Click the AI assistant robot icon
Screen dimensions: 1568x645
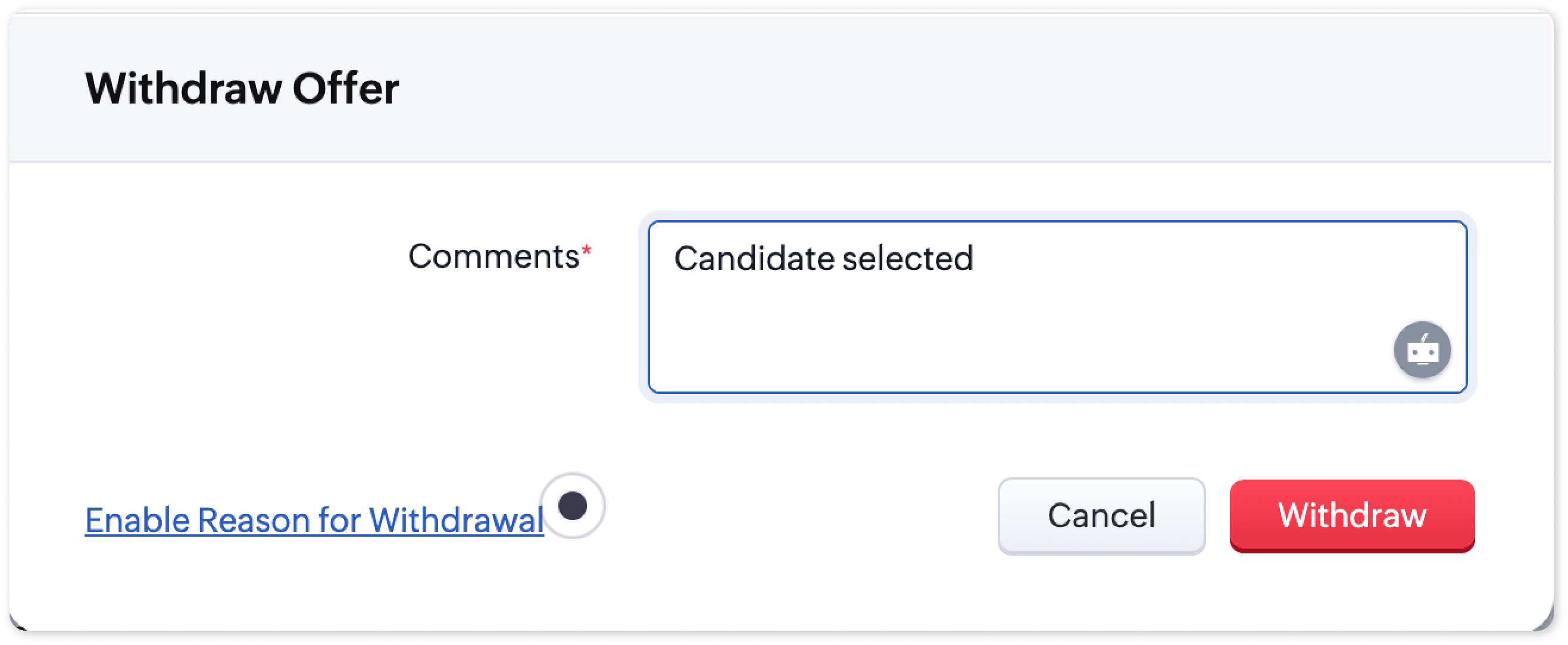1422,350
